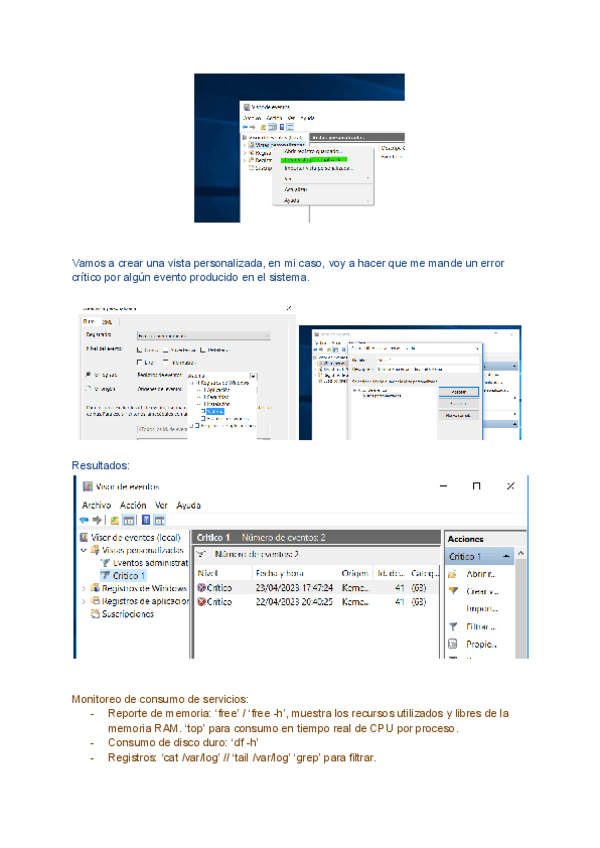Click the funnel icon beside Número de eventos: 2
Viewport: 600px width, 848px height.
coord(201,554)
